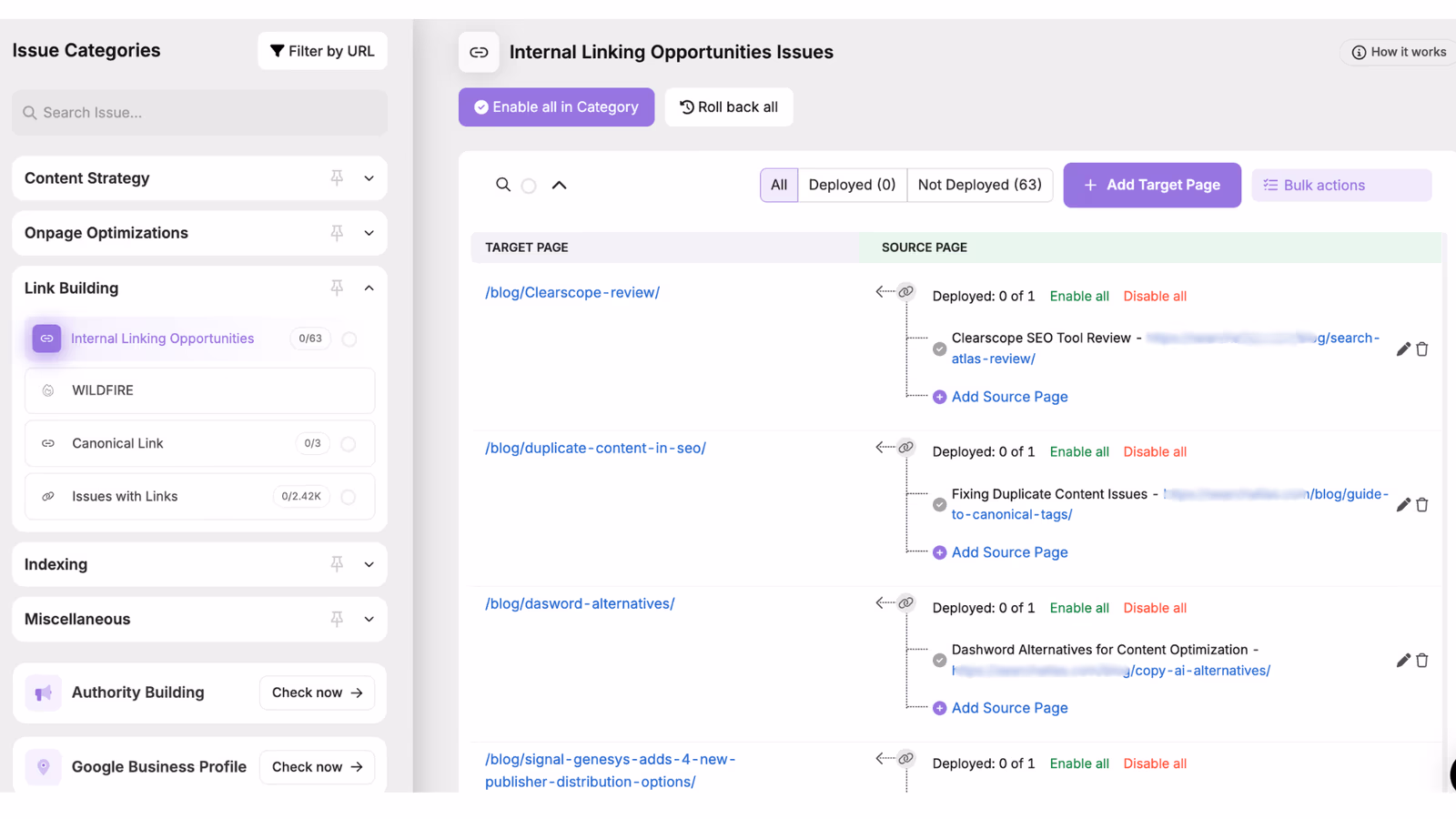Click the Add Target Page button
This screenshot has width=1456, height=819.
click(x=1152, y=185)
